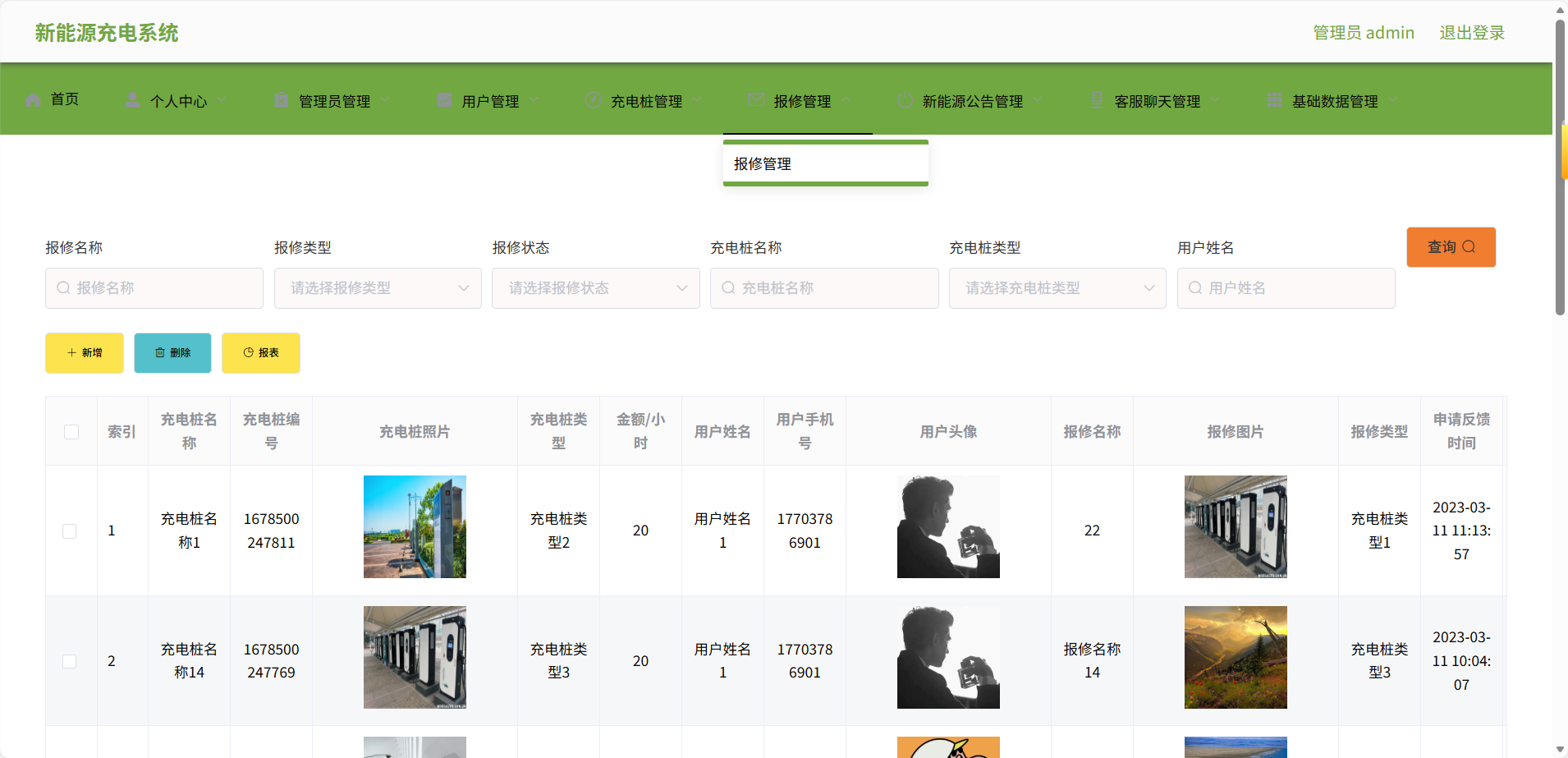Open the user avatar in row 2

[x=948, y=658]
